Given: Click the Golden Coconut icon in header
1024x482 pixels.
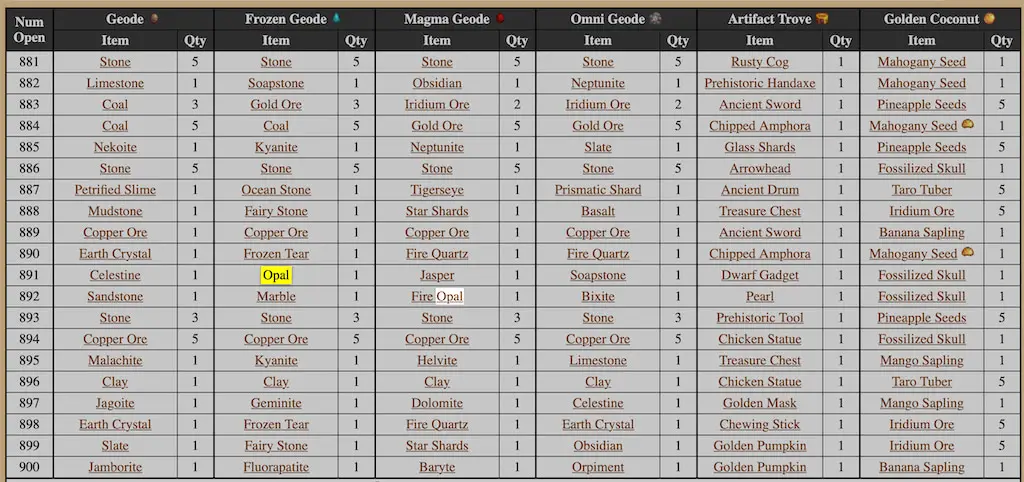Looking at the screenshot, I should pyautogui.click(x=989, y=19).
